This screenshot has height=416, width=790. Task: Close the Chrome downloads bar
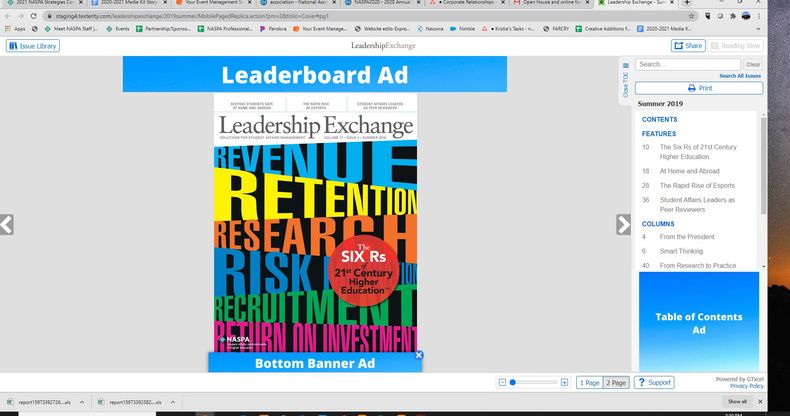[760, 401]
